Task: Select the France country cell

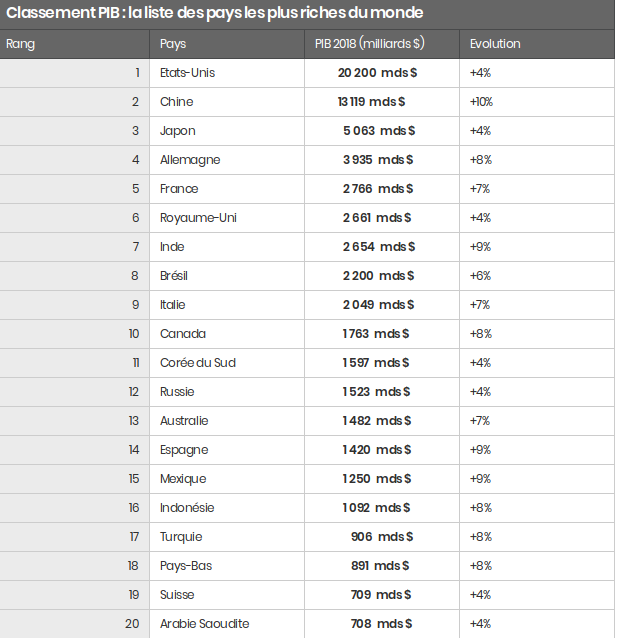Action: (179, 189)
